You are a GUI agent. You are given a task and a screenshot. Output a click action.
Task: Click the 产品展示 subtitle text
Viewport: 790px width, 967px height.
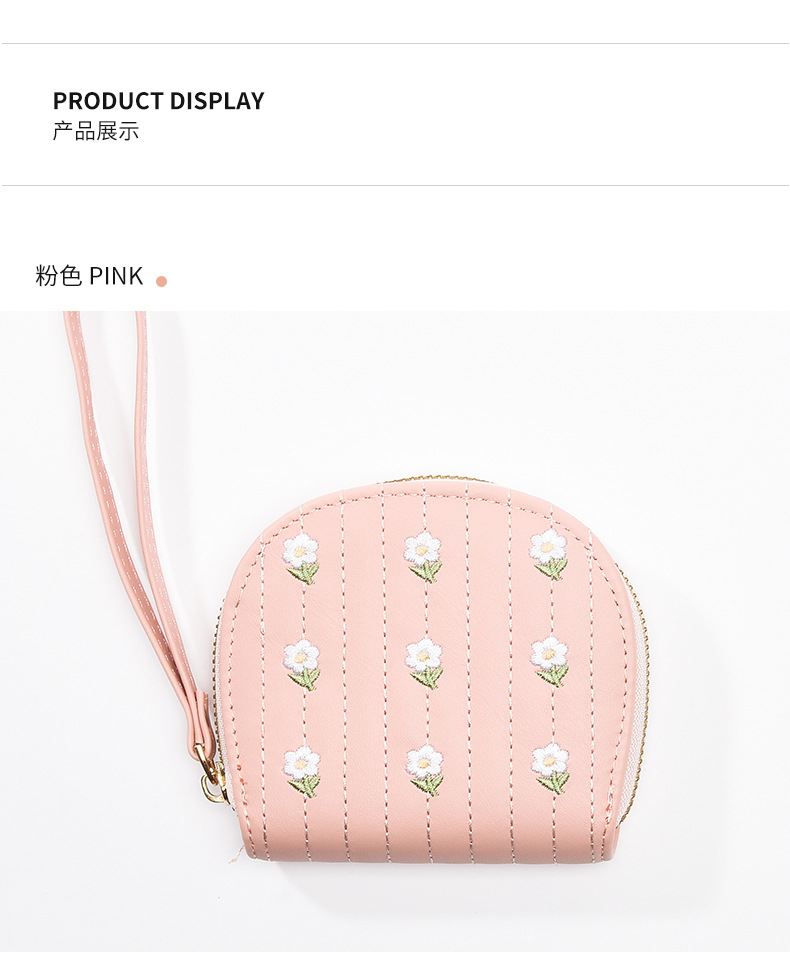pos(96,131)
